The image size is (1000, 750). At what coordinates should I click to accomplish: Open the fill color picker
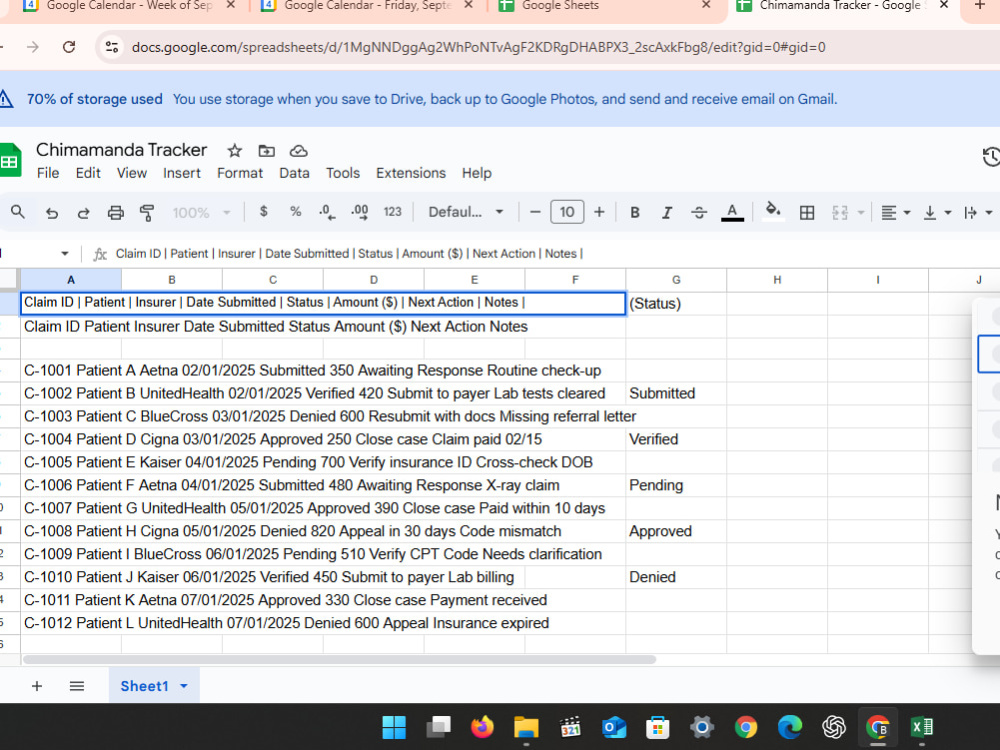(773, 211)
